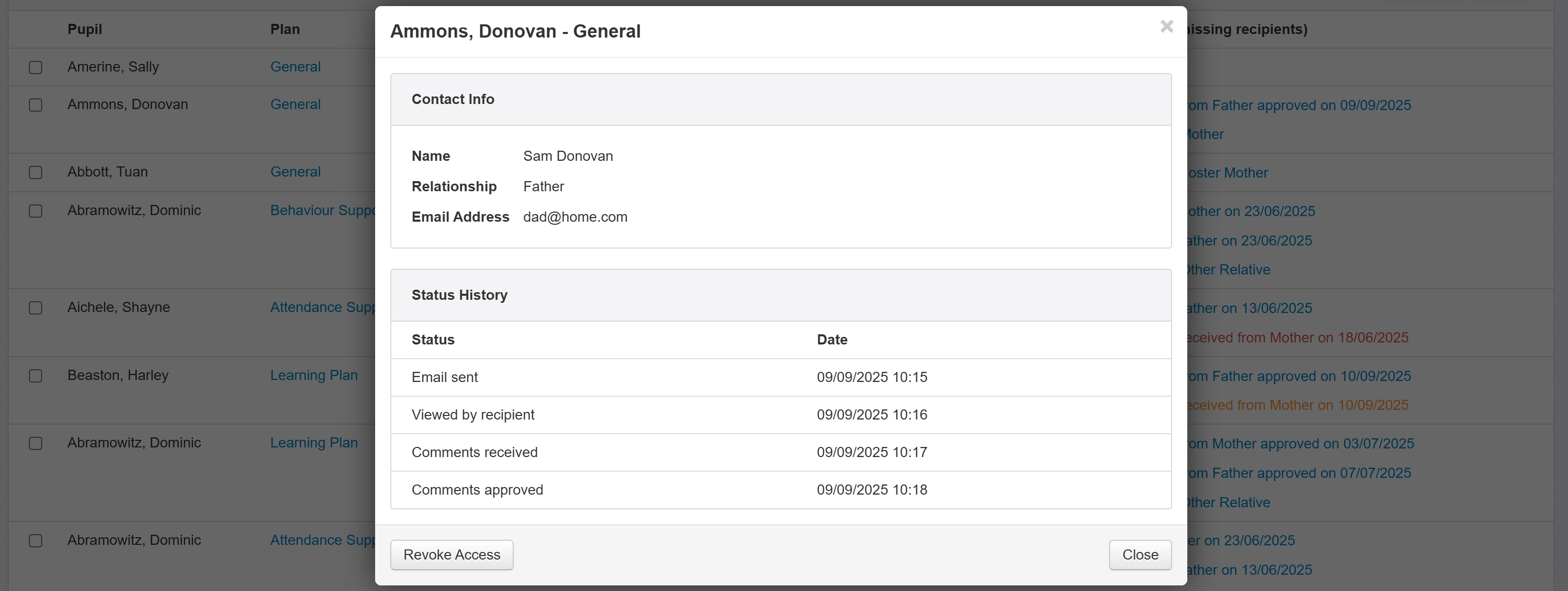The height and width of the screenshot is (591, 1568).
Task: Close the modal with the X icon
Action: tap(1166, 26)
